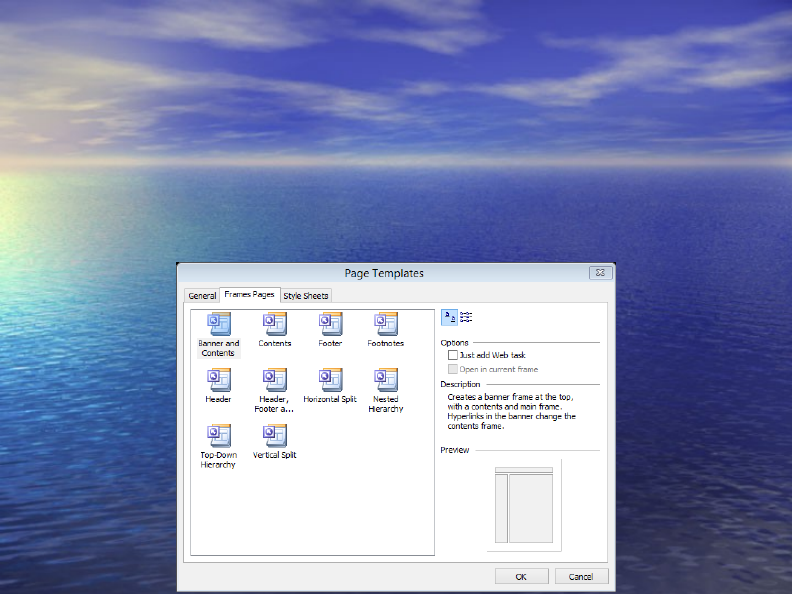Switch to list view icon
The width and height of the screenshot is (792, 594).
466,317
